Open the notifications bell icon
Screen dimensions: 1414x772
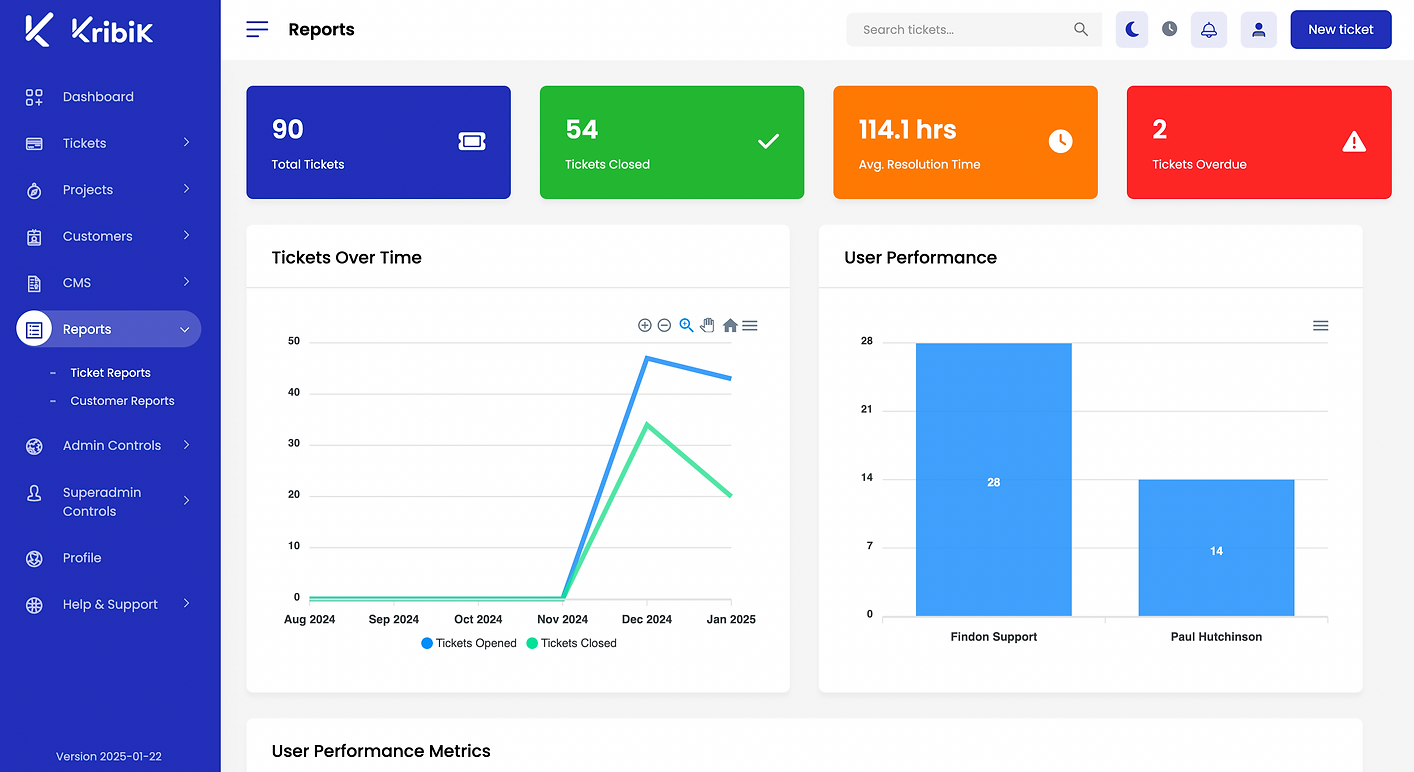tap(1209, 30)
